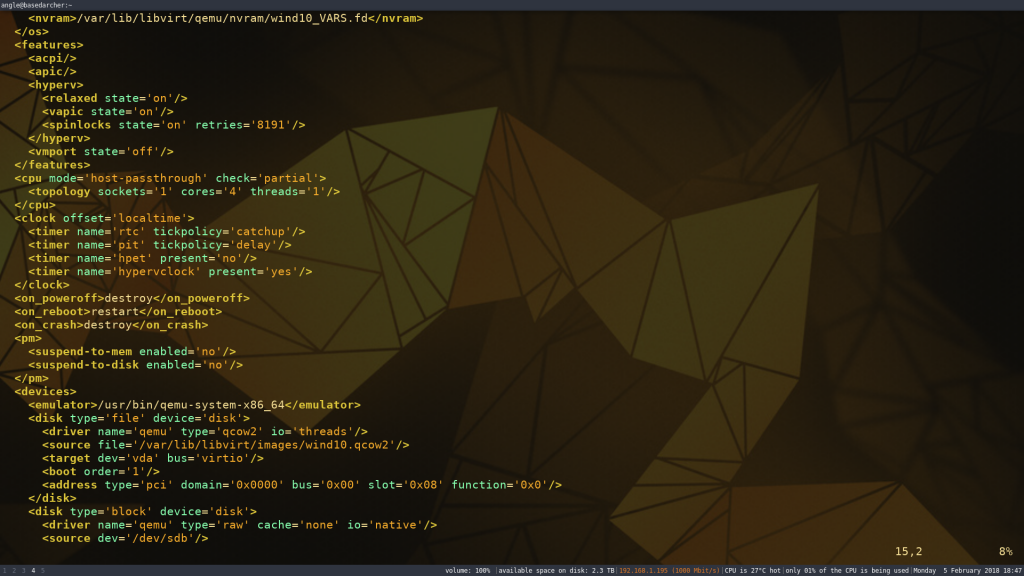Click the volume: 100% status indicator
1024x576 pixels.
pyautogui.click(x=467, y=571)
